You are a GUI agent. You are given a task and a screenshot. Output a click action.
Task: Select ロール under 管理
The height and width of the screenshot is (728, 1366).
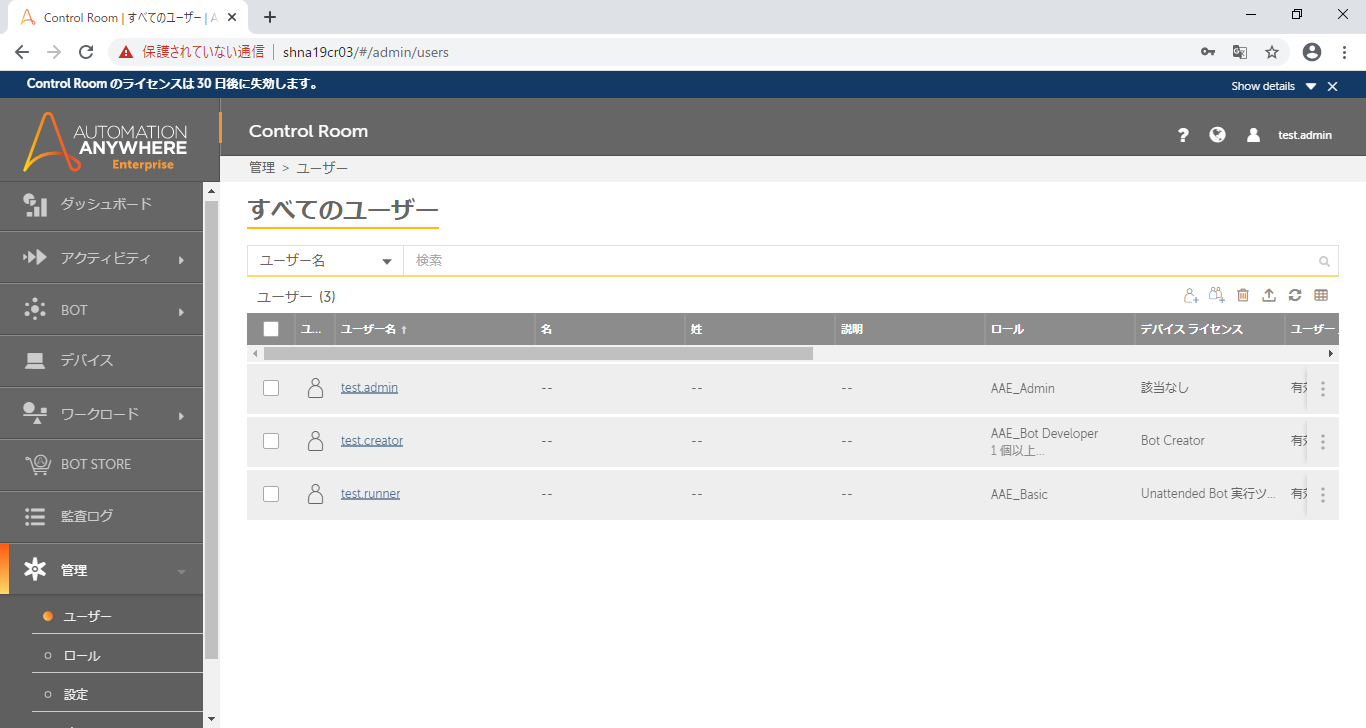point(82,656)
